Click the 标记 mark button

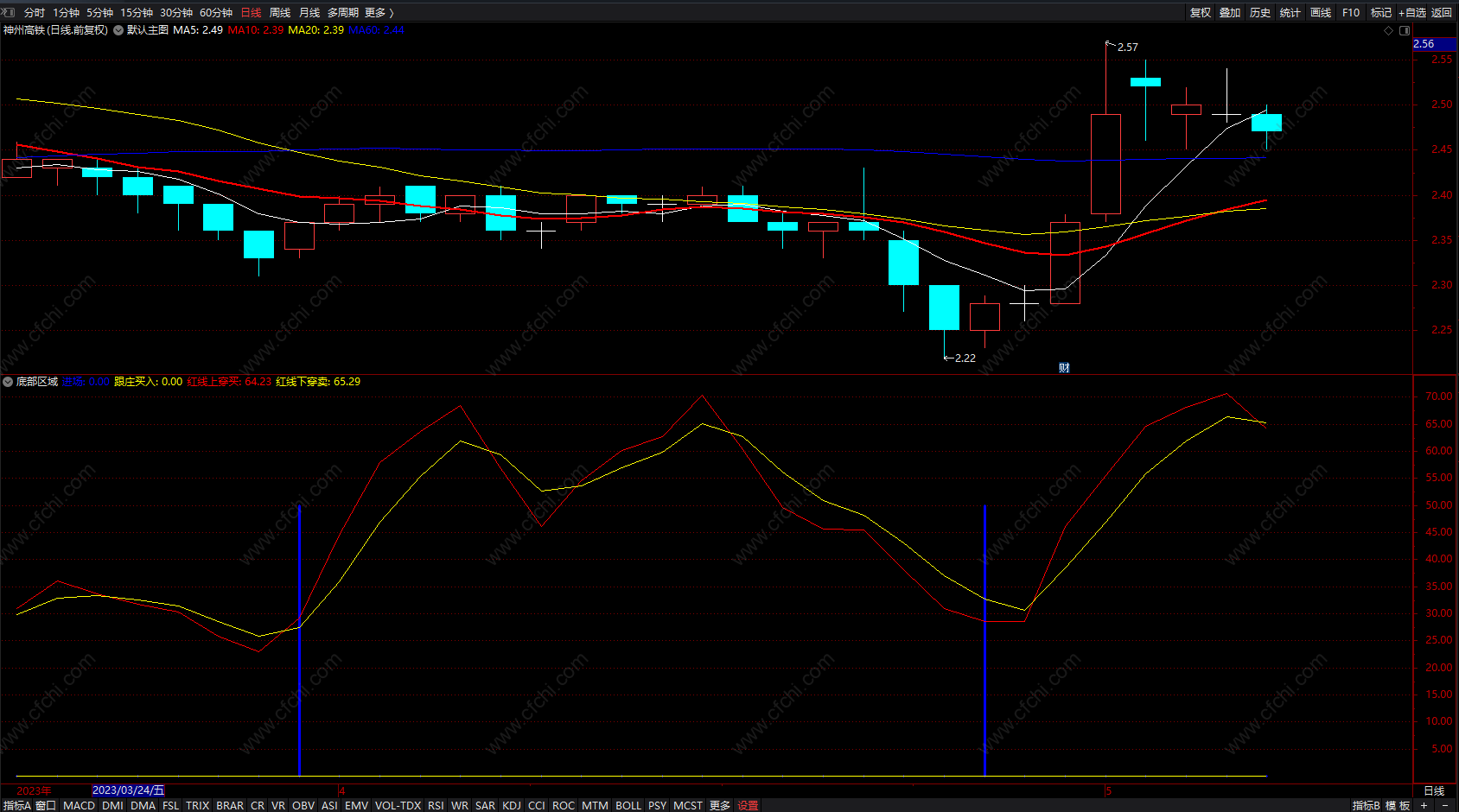[1381, 12]
